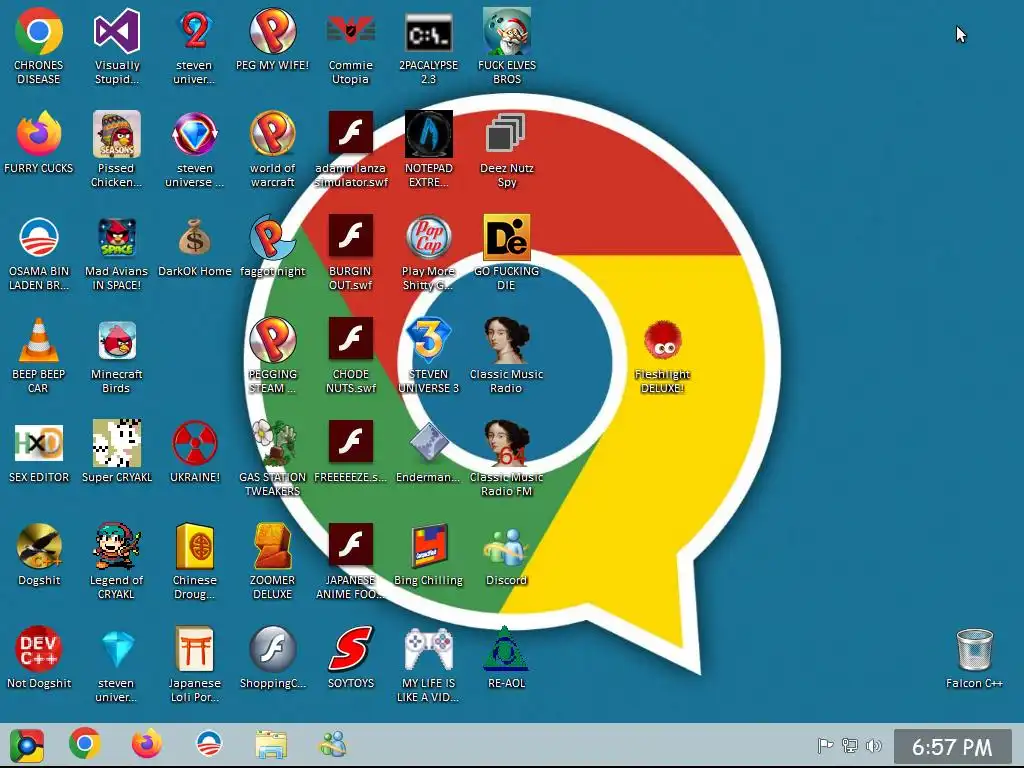This screenshot has height=768, width=1024.
Task: Open the PEGGING STEAM... icon
Action: 272,340
